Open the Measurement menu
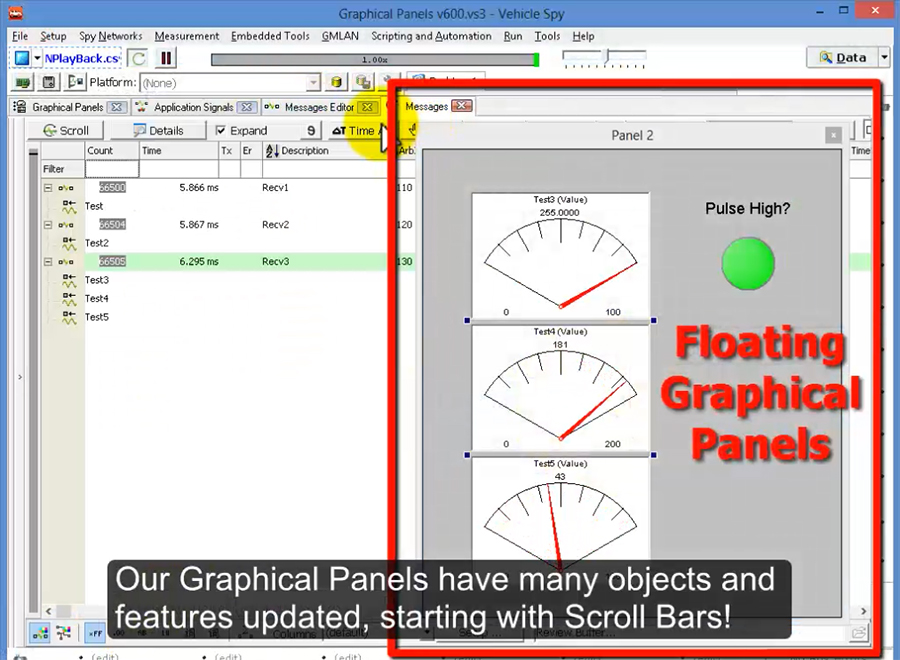The image size is (900, 660). 187,36
